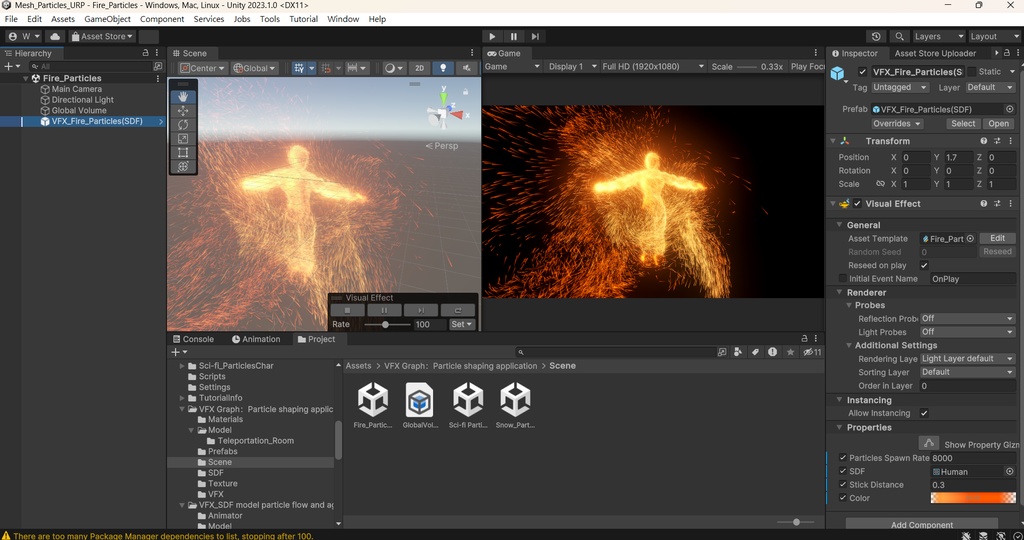Select the Rotate tool in Scene overlay
1024x540 pixels.
[183, 125]
